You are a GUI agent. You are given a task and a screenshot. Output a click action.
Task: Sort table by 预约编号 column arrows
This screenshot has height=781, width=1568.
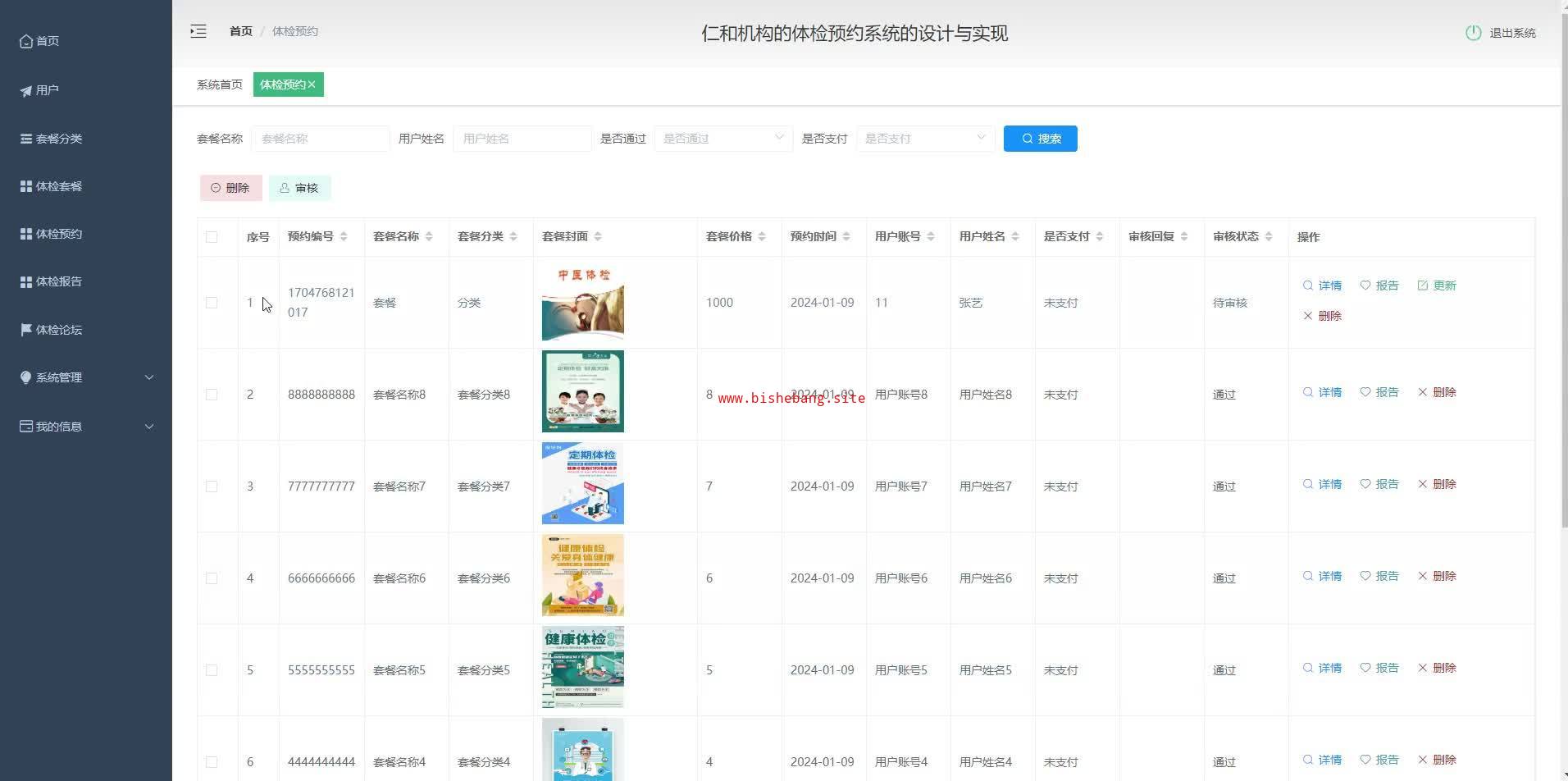(344, 236)
